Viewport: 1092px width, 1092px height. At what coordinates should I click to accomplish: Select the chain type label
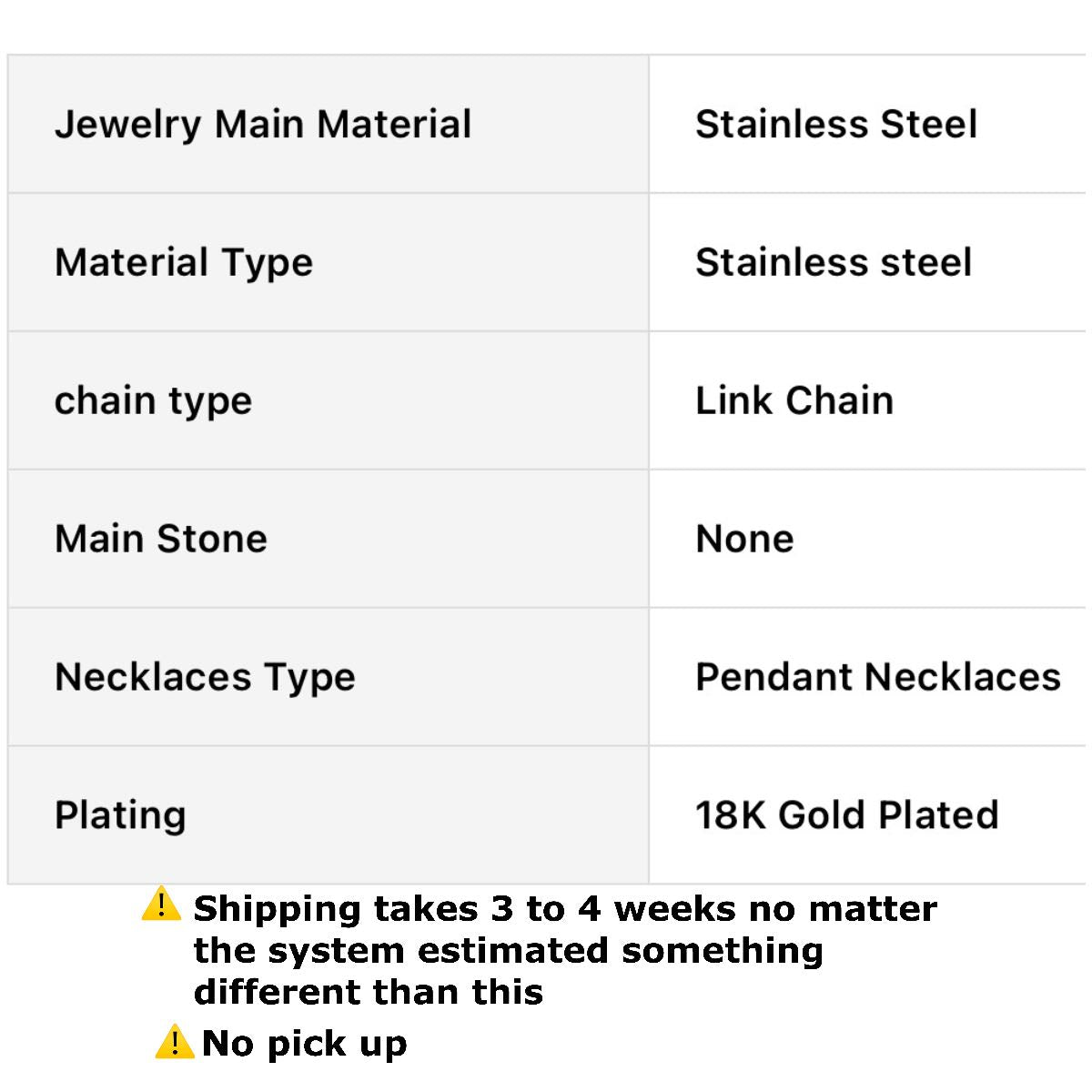point(153,401)
